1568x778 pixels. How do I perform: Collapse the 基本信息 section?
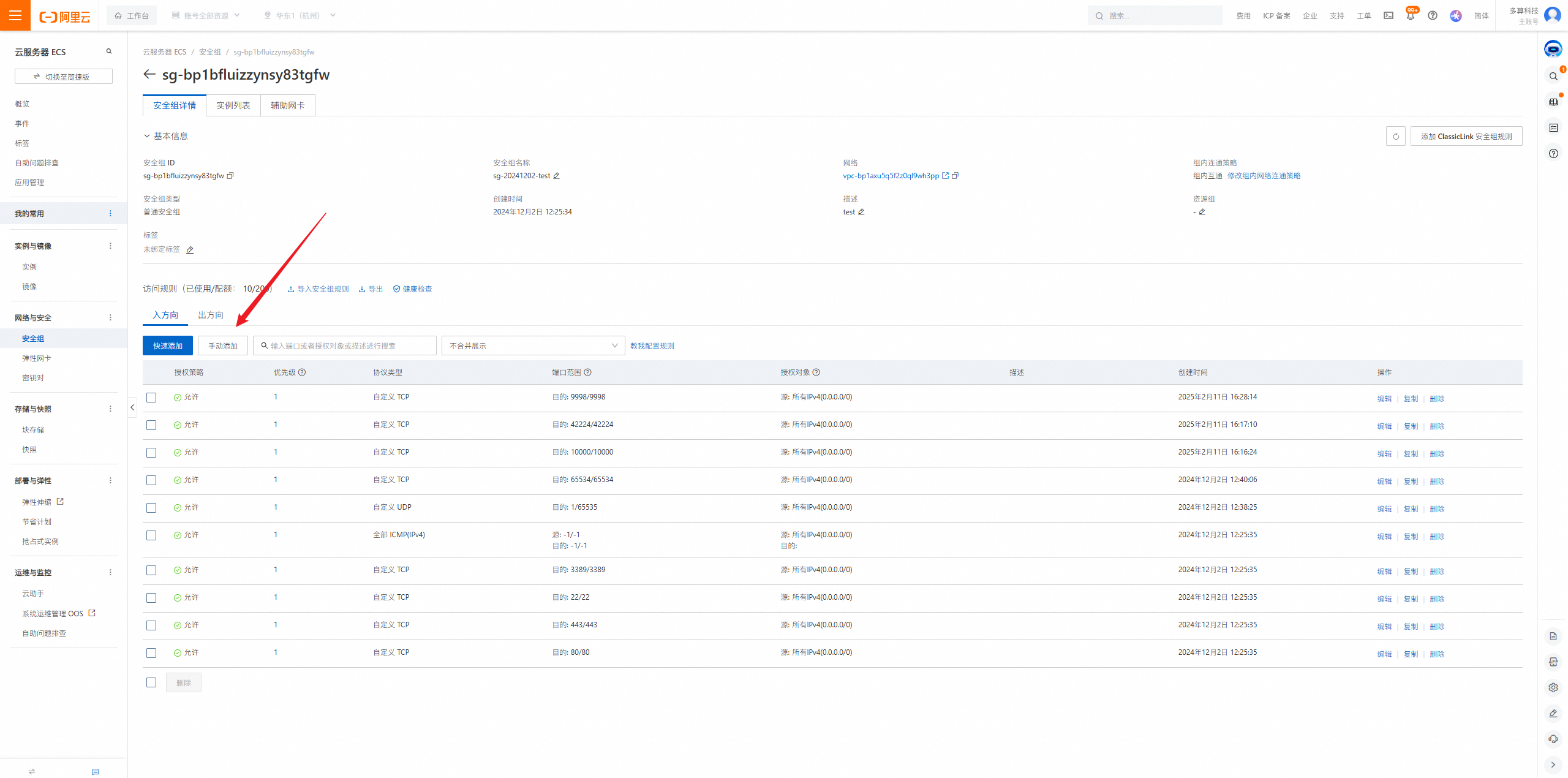[x=147, y=136]
